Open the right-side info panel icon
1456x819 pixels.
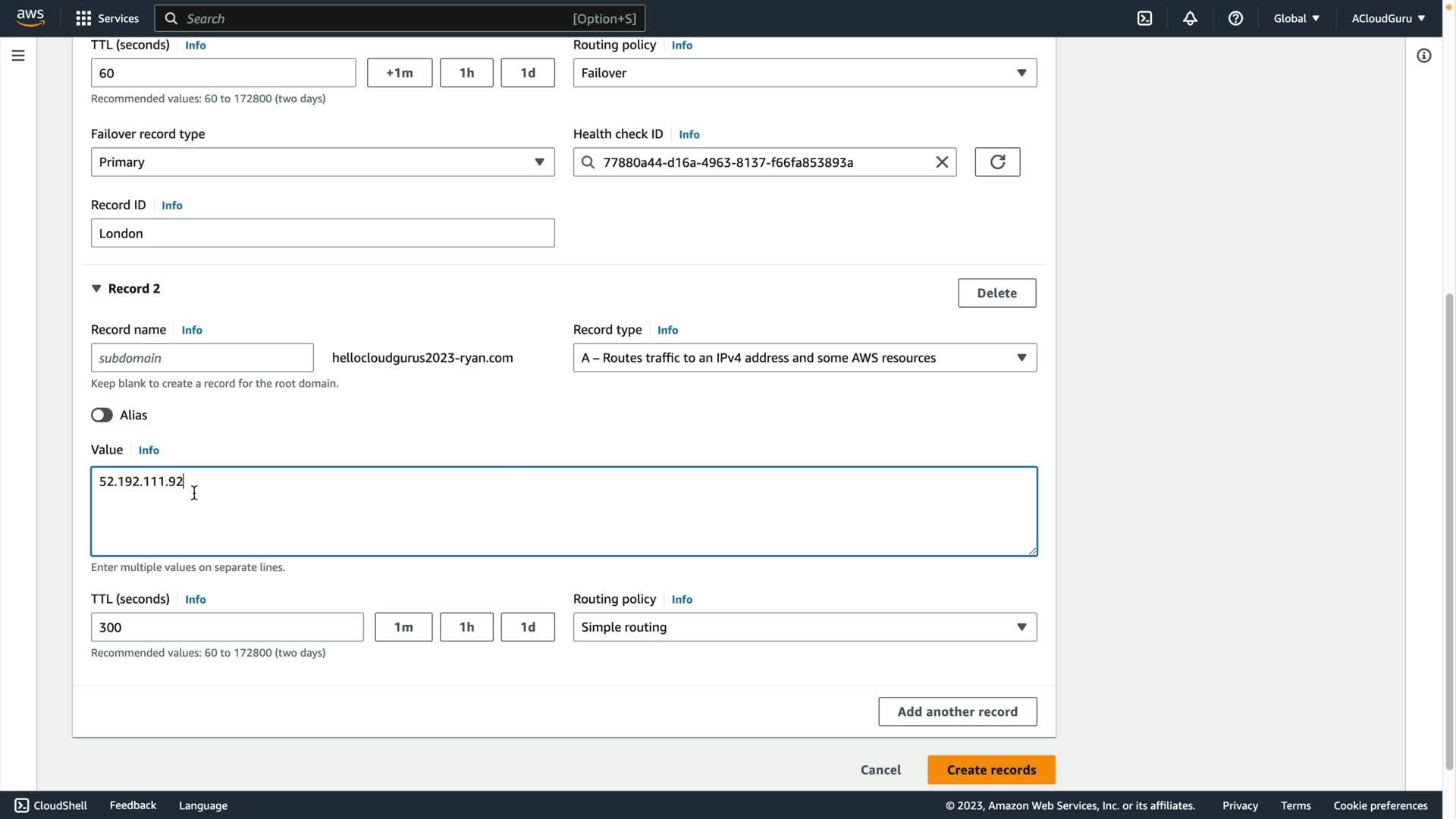1423,55
